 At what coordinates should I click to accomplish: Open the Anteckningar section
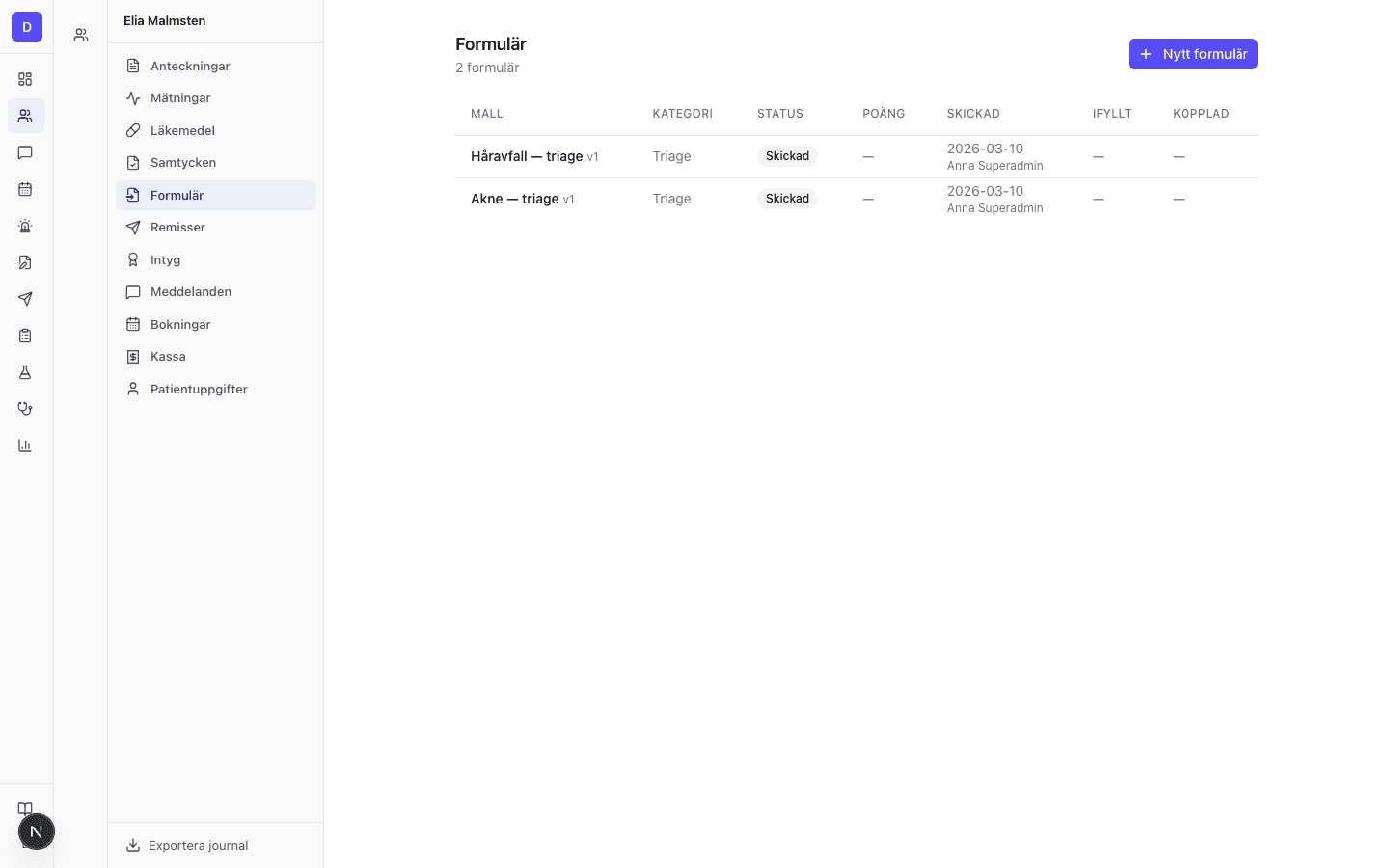tap(190, 66)
